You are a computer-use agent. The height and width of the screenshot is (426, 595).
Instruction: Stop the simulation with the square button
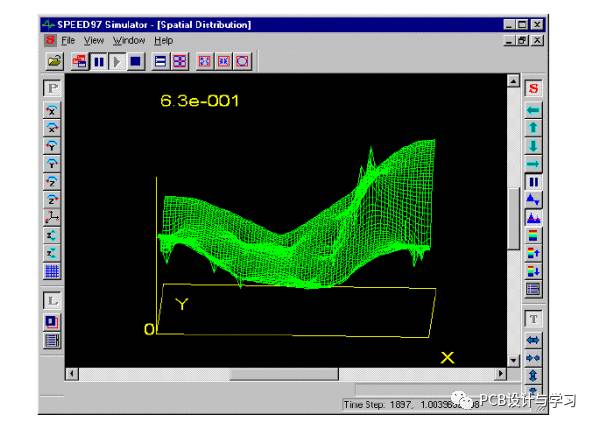(135, 61)
